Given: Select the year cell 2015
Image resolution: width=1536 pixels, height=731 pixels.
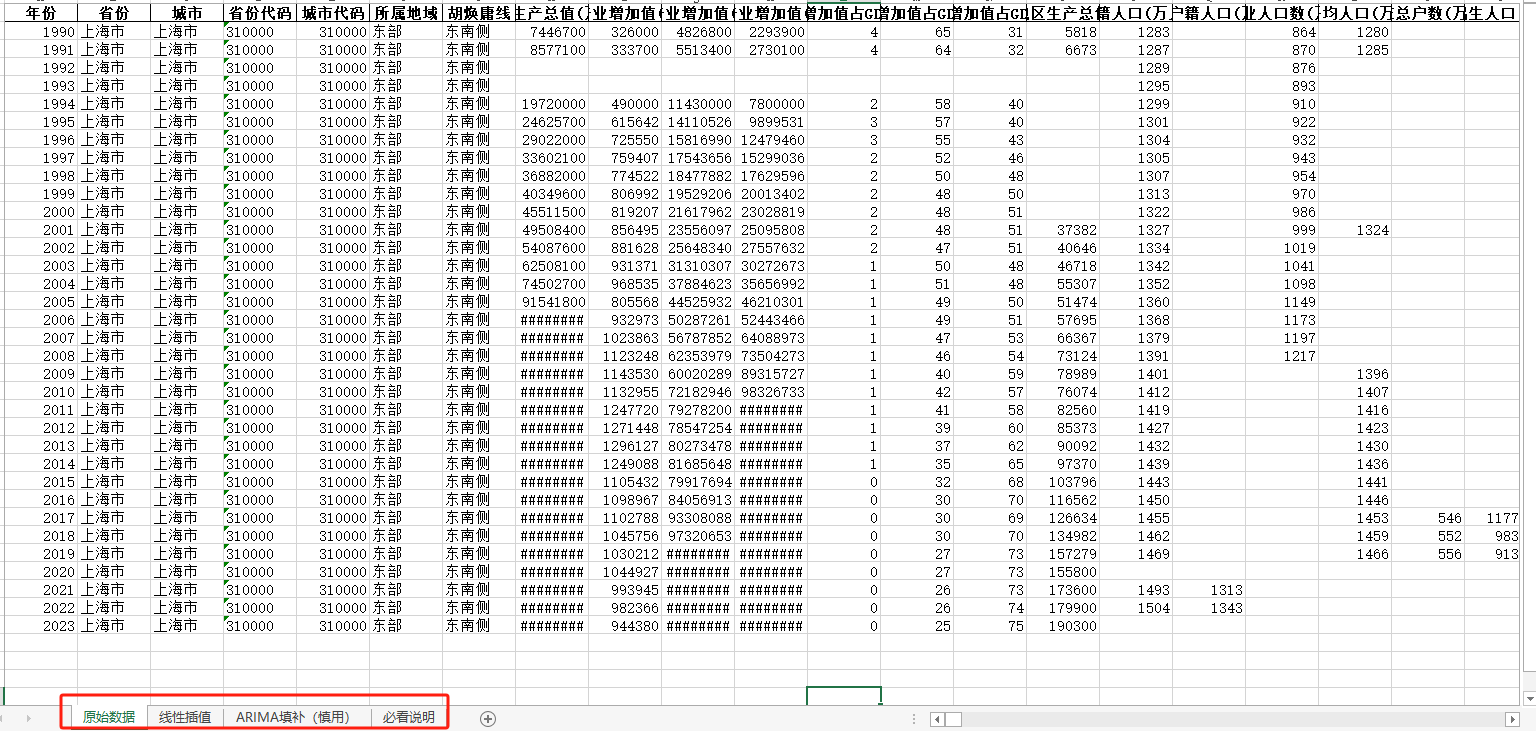Looking at the screenshot, I should tap(41, 482).
